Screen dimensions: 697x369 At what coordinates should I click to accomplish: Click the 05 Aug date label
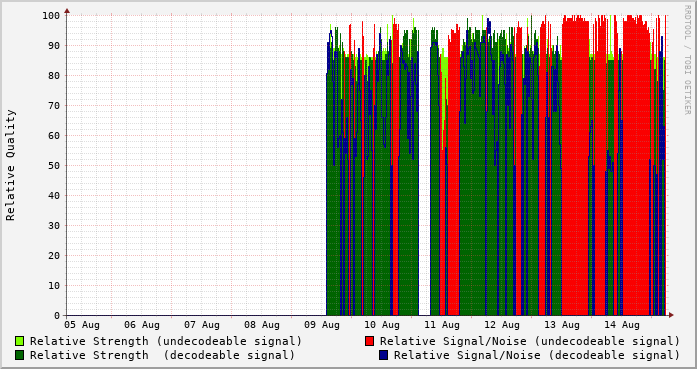[x=82, y=325]
